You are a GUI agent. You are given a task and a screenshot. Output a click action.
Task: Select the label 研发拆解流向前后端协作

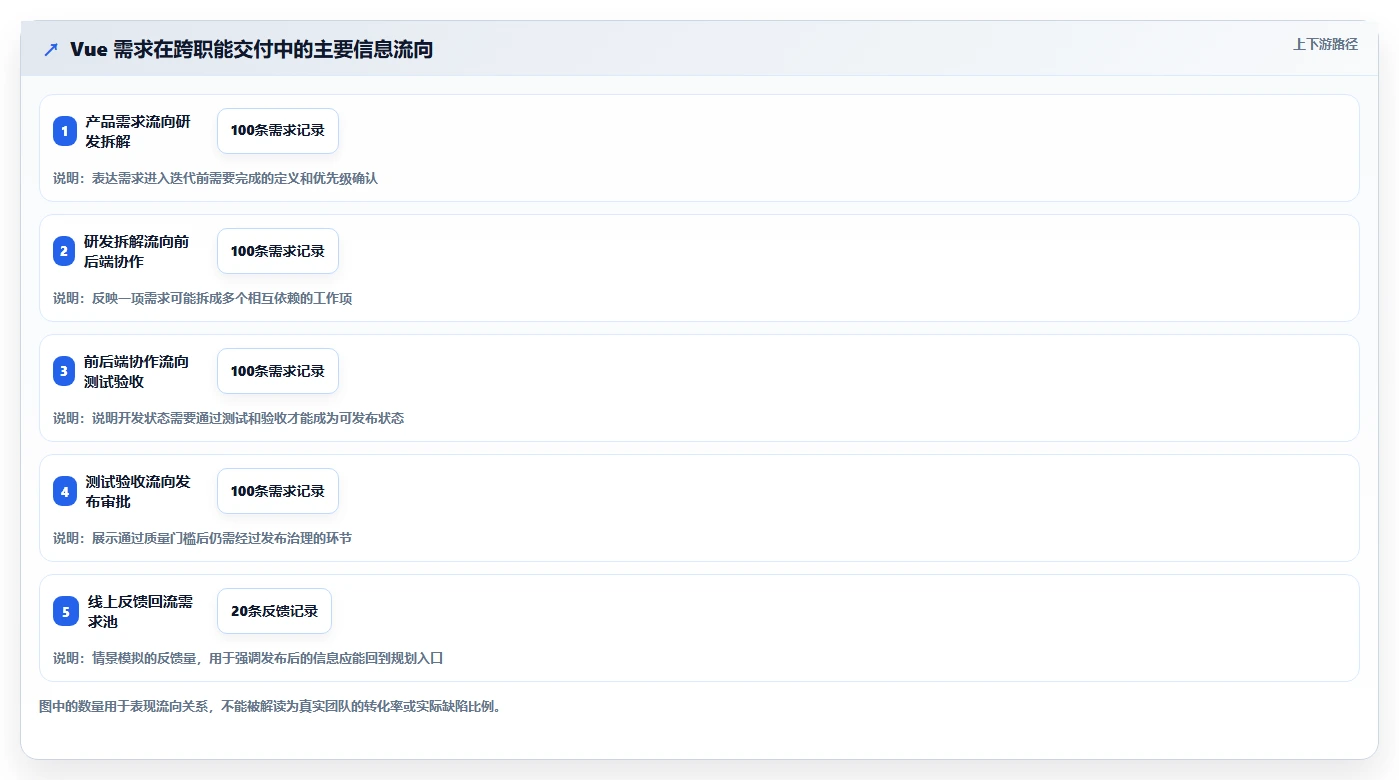pos(137,251)
